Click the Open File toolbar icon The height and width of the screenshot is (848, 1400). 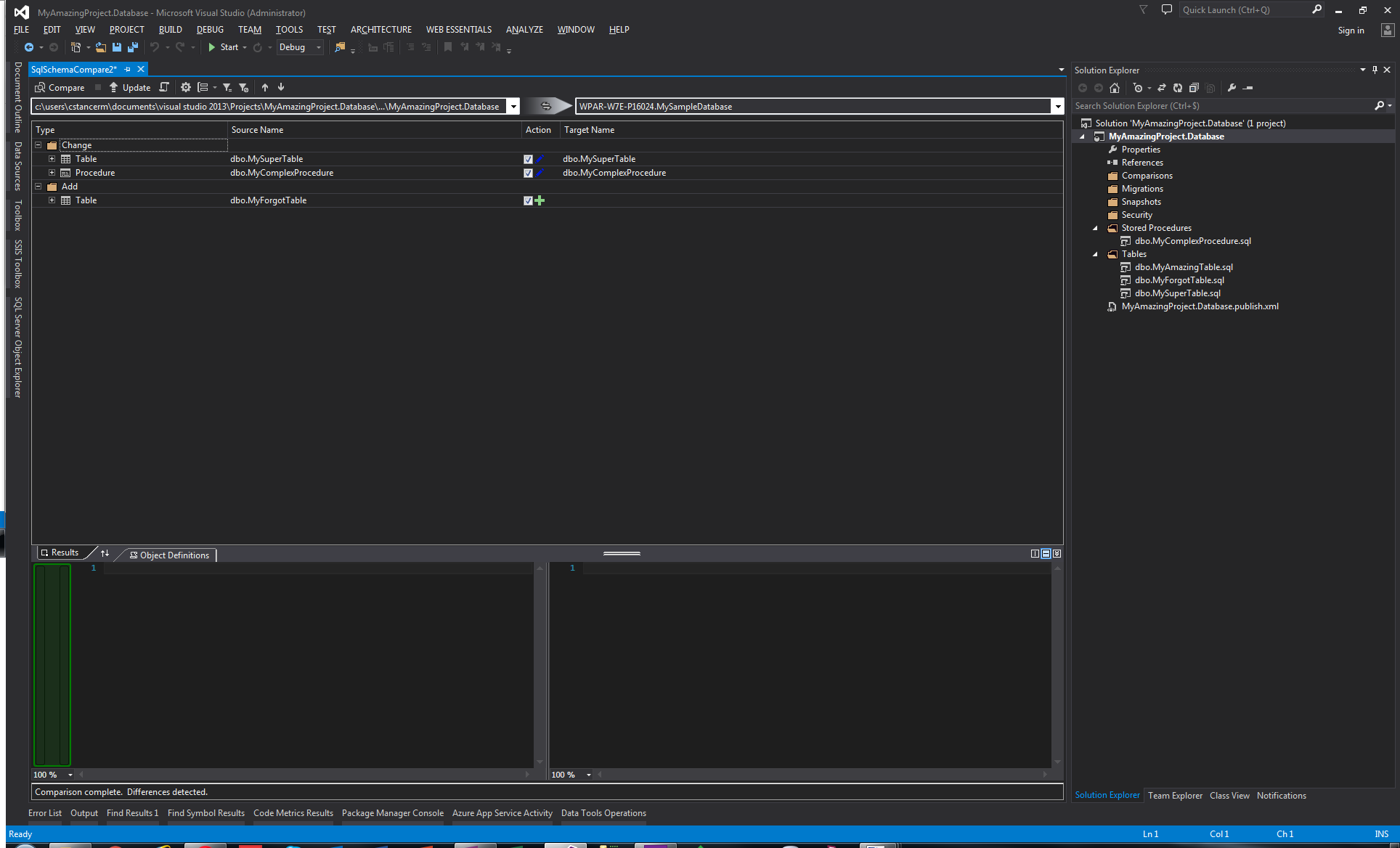pos(101,47)
